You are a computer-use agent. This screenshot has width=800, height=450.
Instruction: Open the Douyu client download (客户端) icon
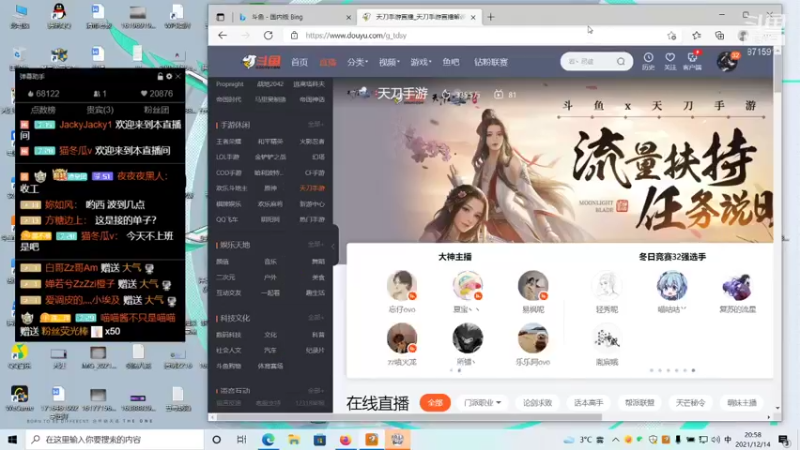click(x=692, y=61)
